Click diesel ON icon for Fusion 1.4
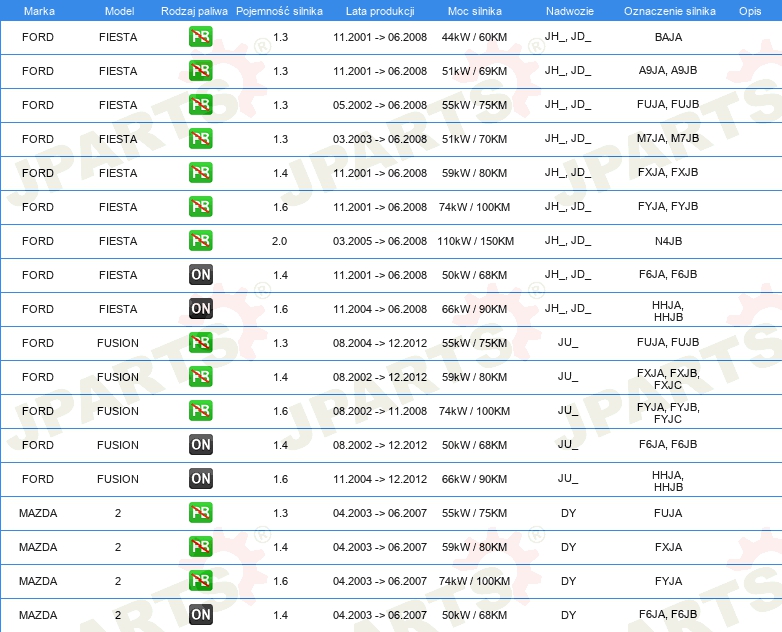The width and height of the screenshot is (782, 632). [x=200, y=445]
